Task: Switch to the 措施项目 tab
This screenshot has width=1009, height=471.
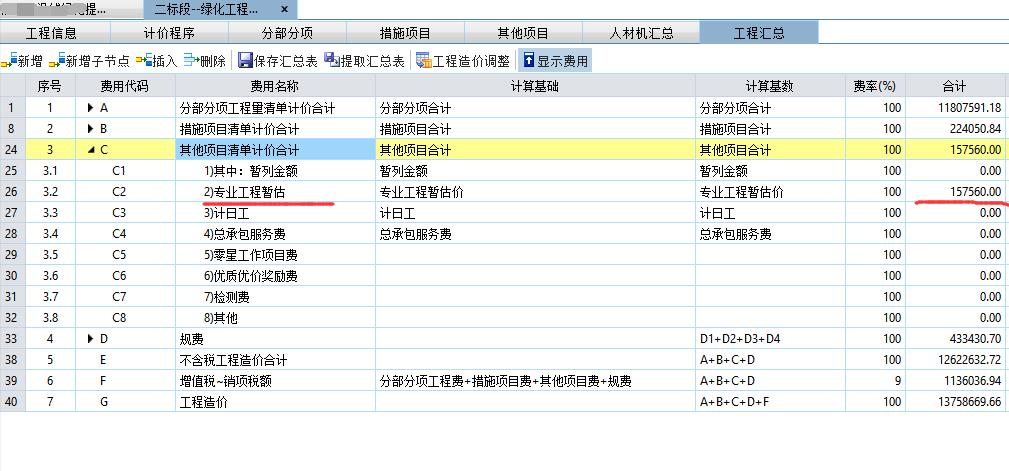Action: coord(403,33)
